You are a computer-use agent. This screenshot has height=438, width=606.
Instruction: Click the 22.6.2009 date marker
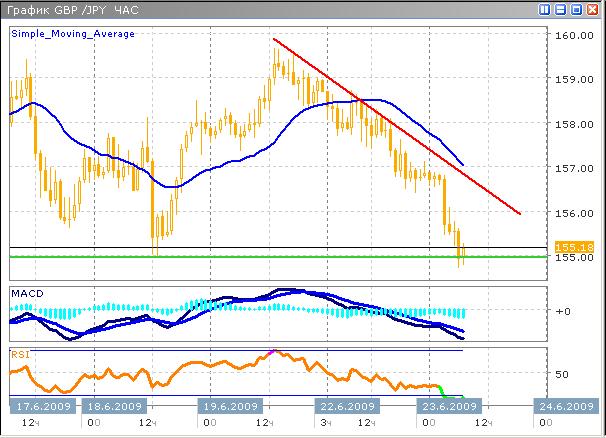pos(346,407)
